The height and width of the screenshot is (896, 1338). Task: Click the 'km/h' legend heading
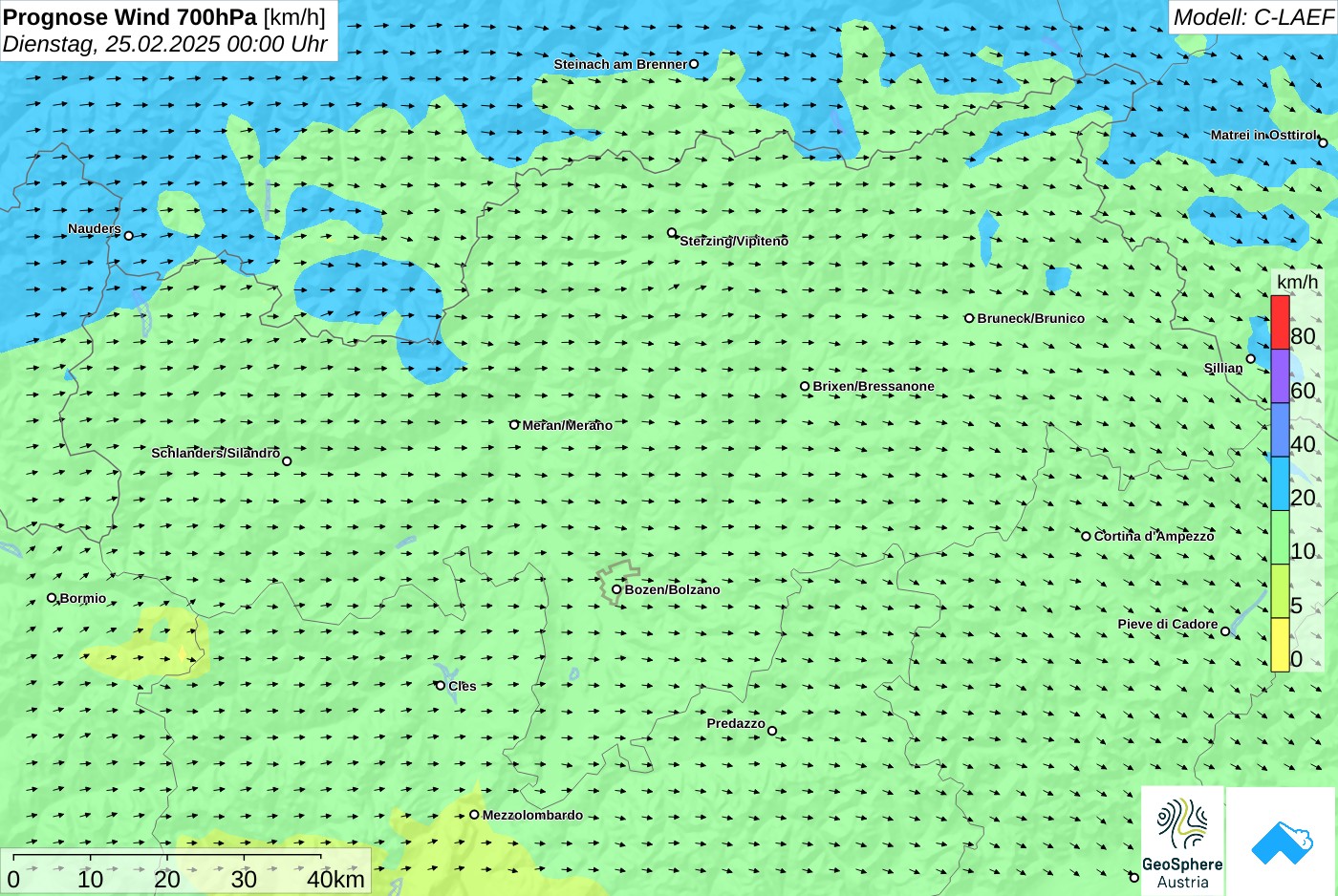[x=1297, y=282]
